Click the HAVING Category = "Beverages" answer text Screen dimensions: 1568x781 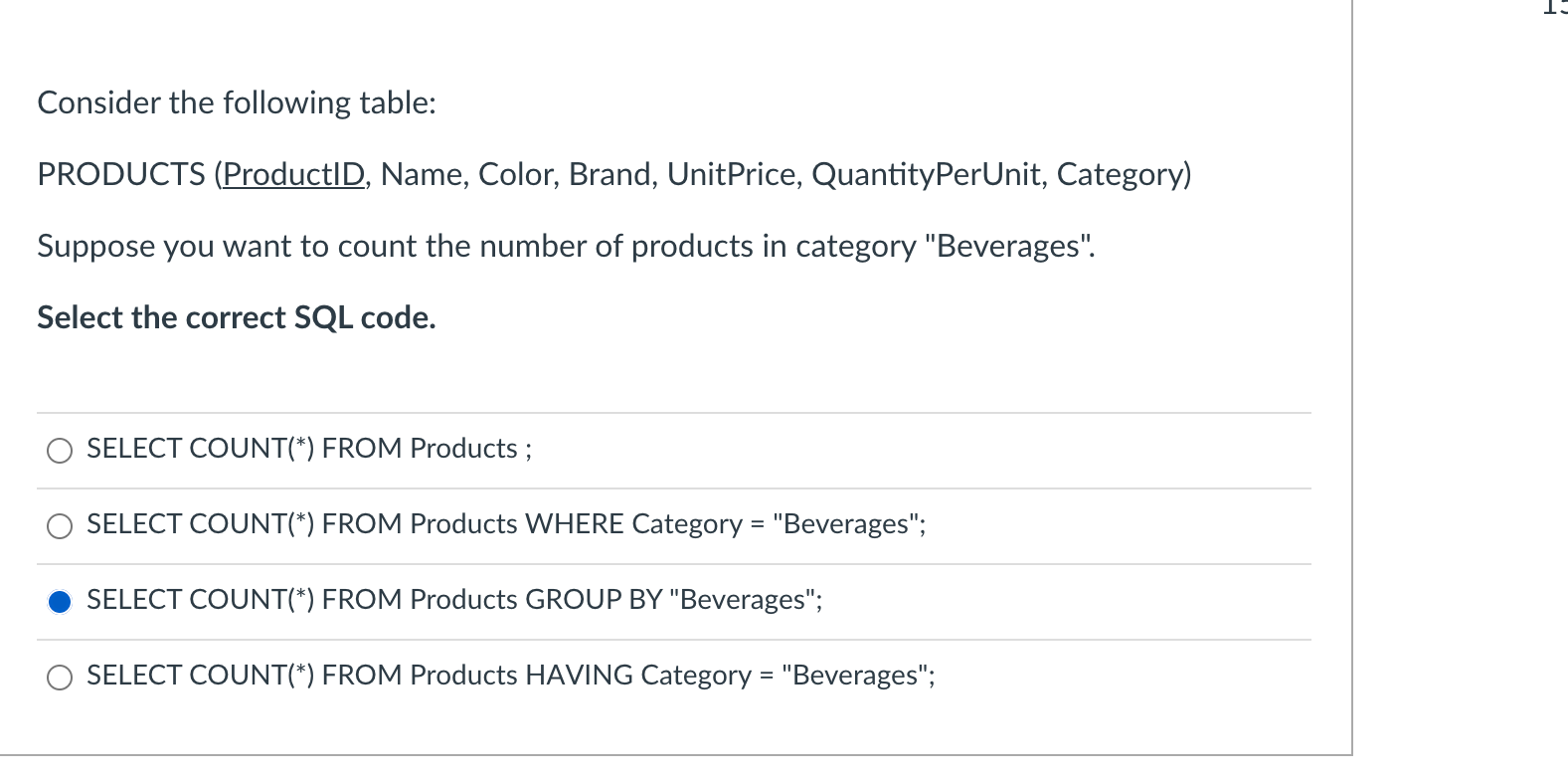click(x=509, y=676)
